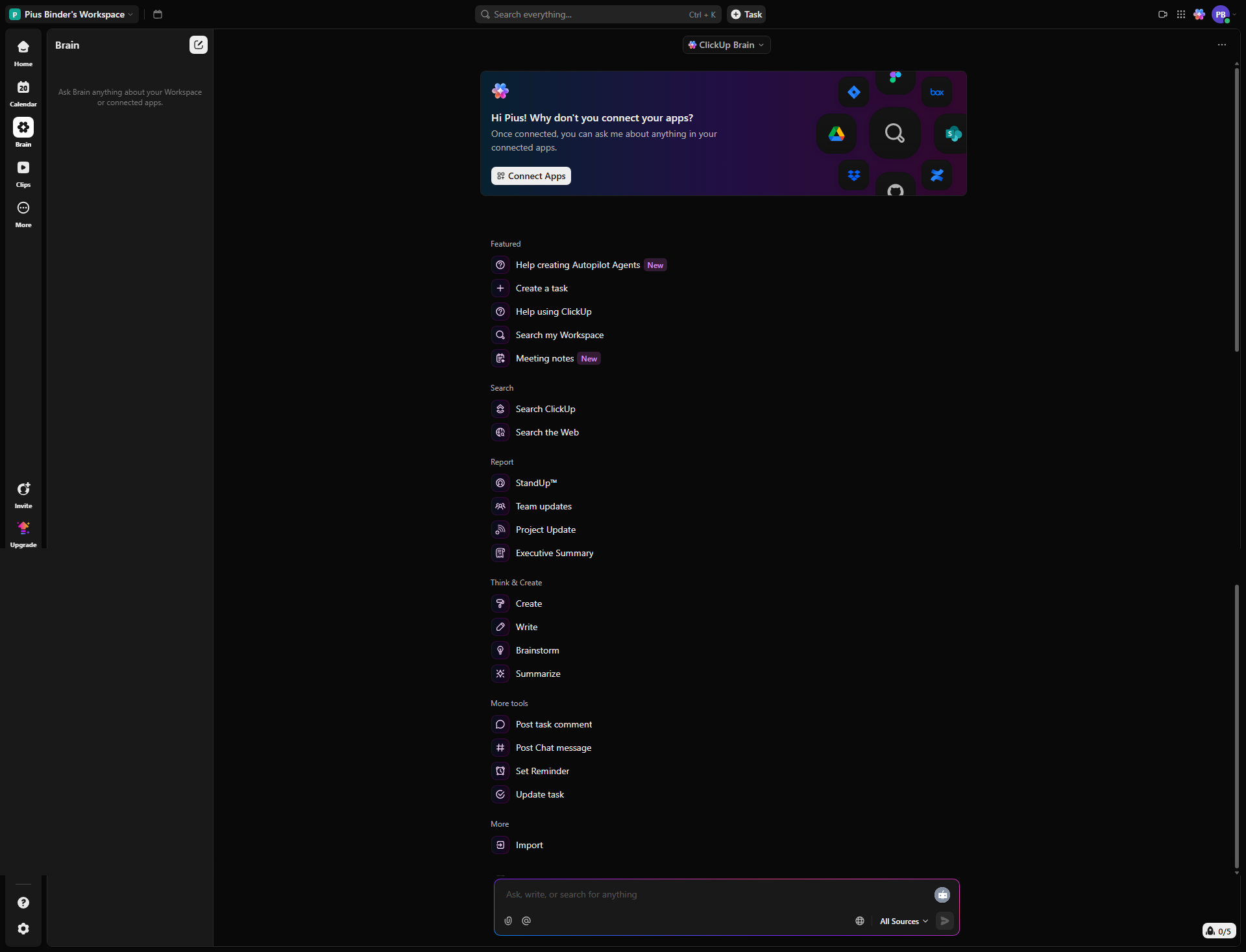1246x952 pixels.
Task: Select Search ClickUp option
Action: [533, 409]
